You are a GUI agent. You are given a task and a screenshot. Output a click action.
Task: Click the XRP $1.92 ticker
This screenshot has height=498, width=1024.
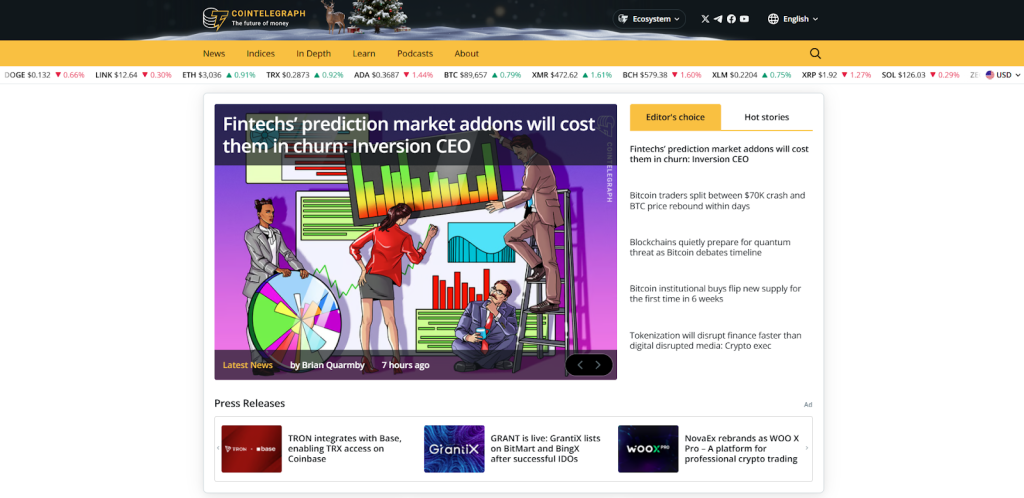pos(837,75)
